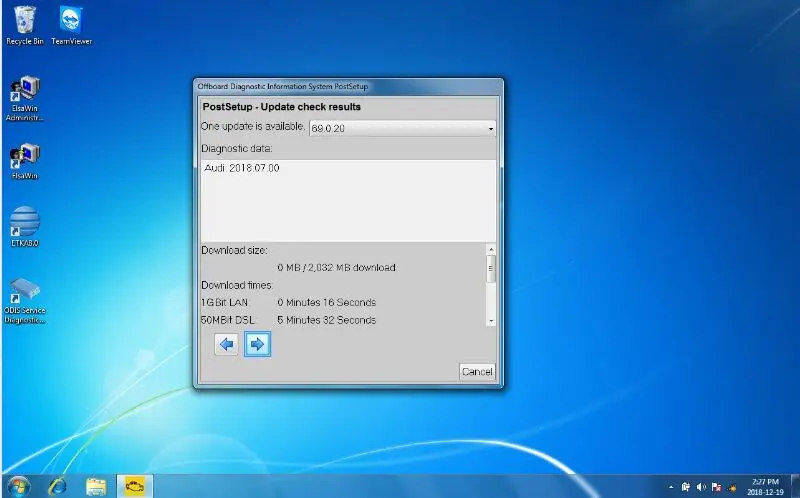Click the Show Desktop button
This screenshot has width=800, height=498.
point(795,486)
